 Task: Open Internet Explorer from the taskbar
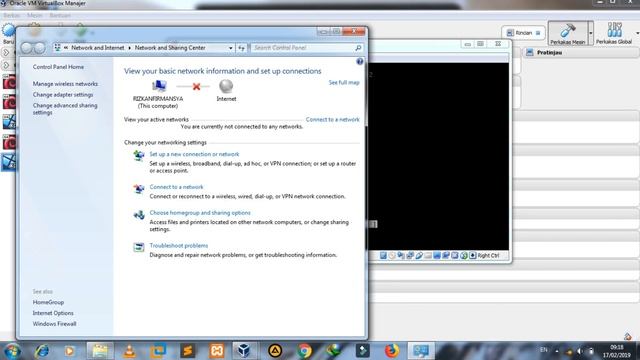point(42,351)
